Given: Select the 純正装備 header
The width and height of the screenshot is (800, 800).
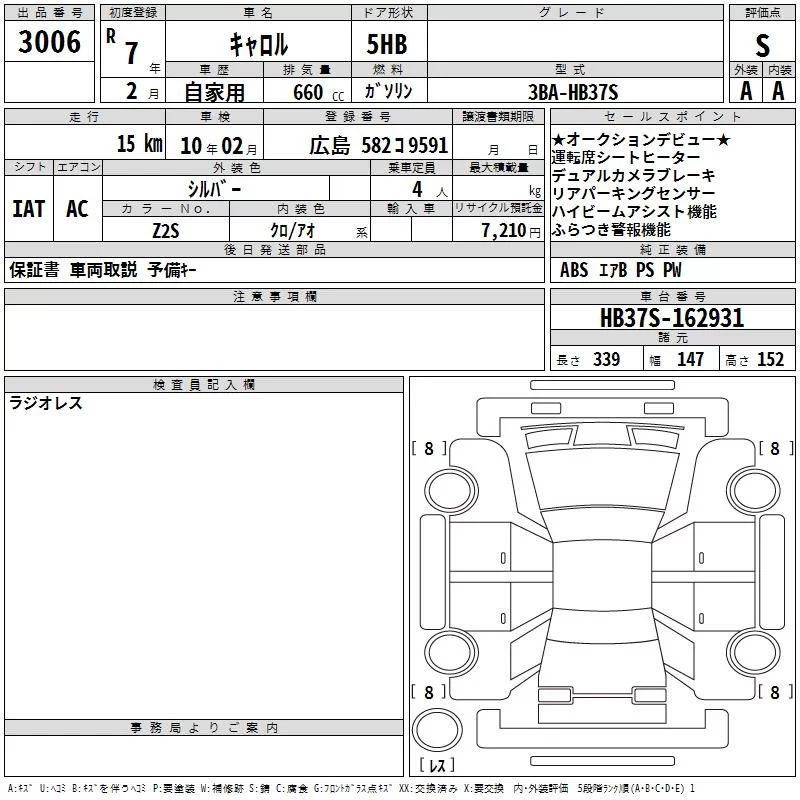Looking at the screenshot, I should (672, 249).
